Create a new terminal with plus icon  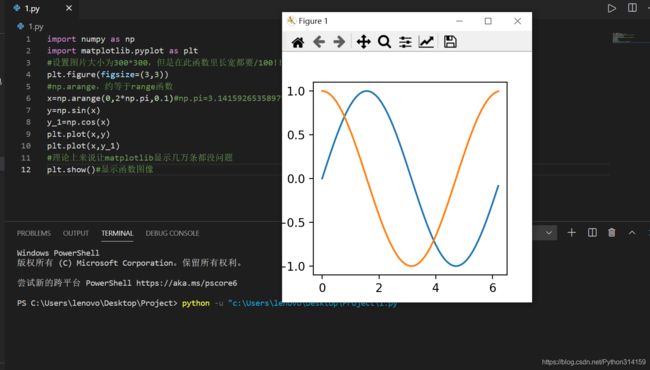pyautogui.click(x=572, y=233)
